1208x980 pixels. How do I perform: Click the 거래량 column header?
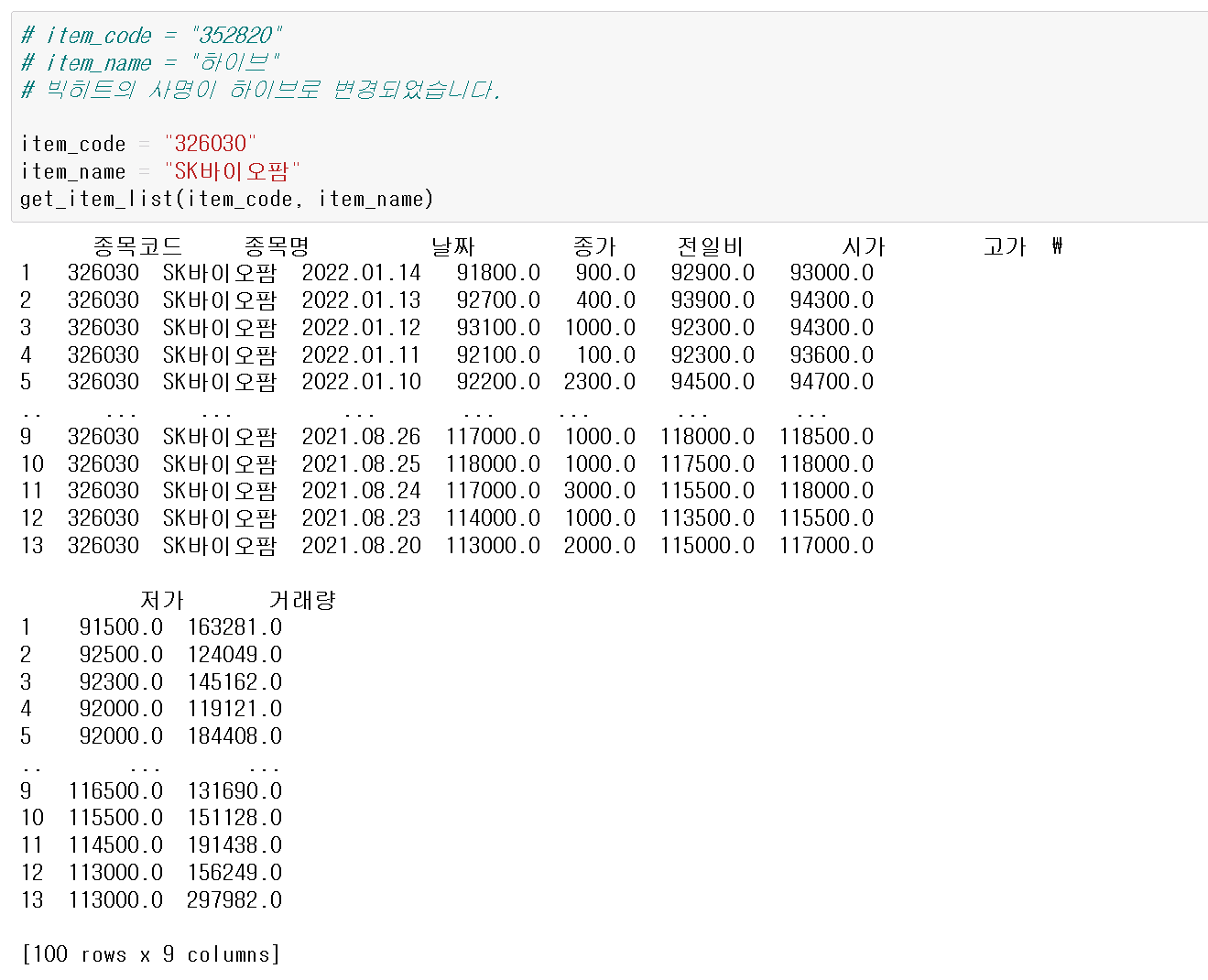302,600
